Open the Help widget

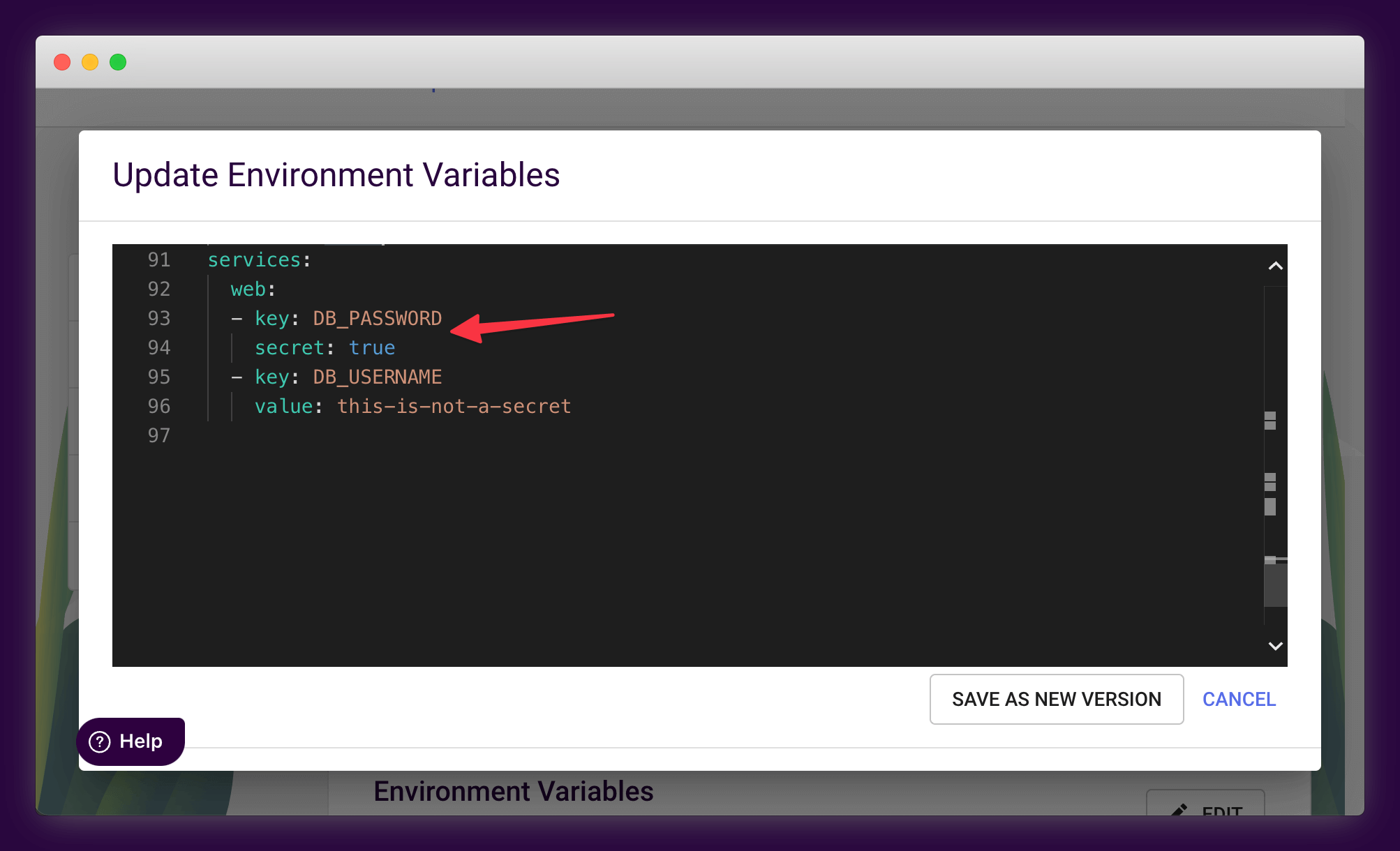tap(131, 741)
